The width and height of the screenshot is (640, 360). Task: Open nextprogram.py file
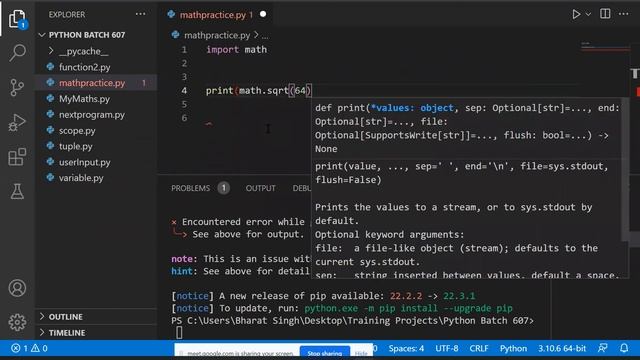[91, 115]
